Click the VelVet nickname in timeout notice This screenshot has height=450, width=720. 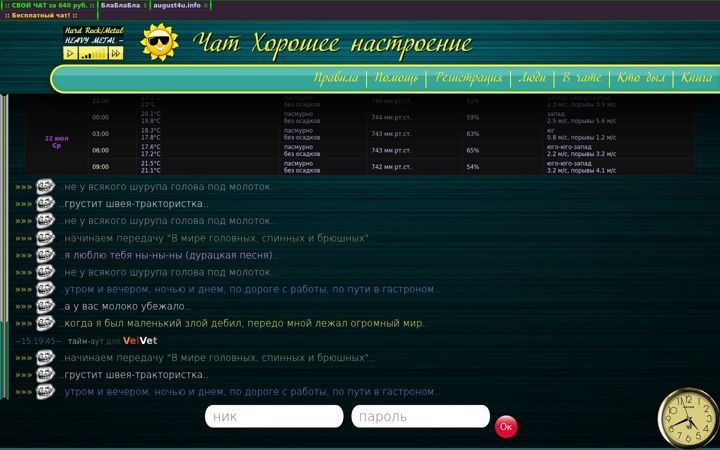[x=140, y=341]
